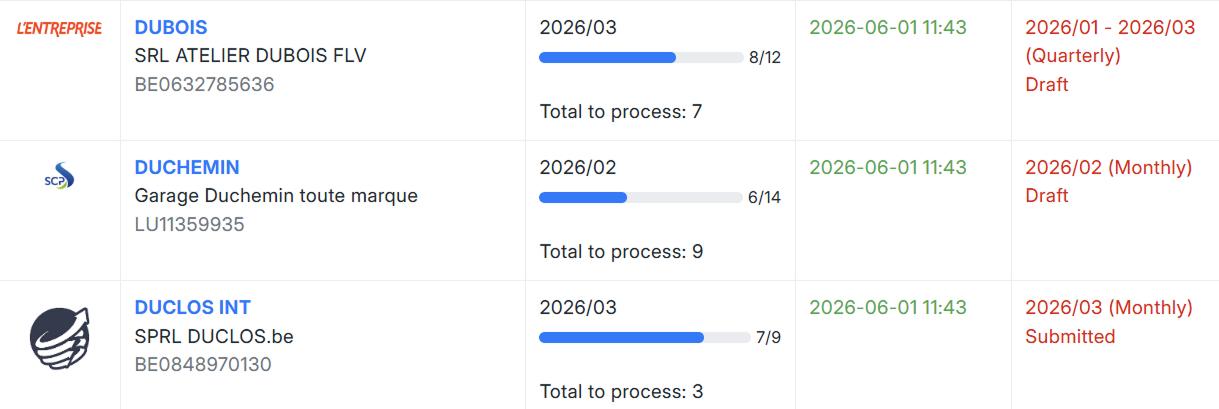The height and width of the screenshot is (409, 1219).
Task: Open the DUCHEMIN client link
Action: [187, 167]
